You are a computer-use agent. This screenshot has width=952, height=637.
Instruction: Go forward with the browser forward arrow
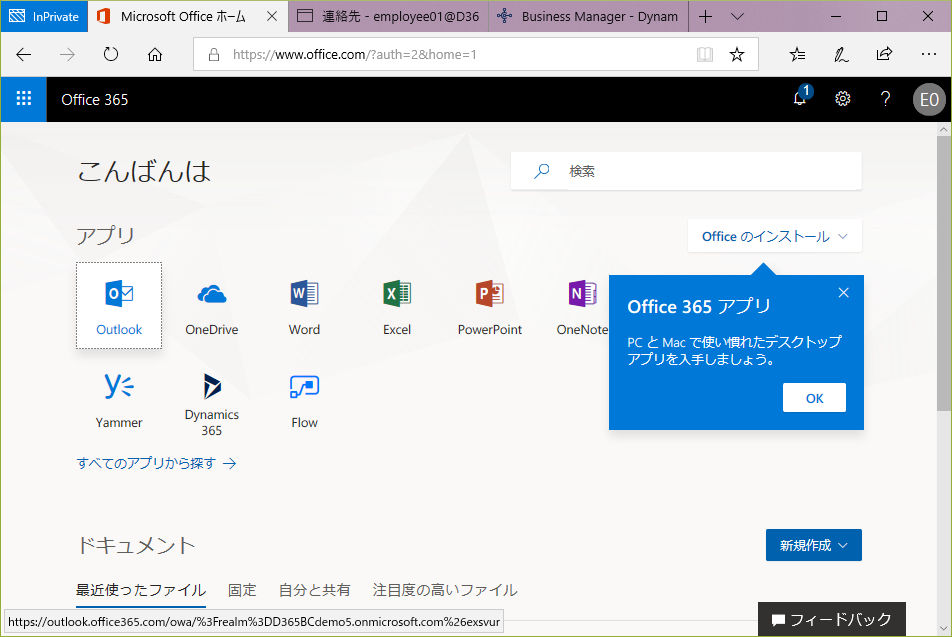67,55
